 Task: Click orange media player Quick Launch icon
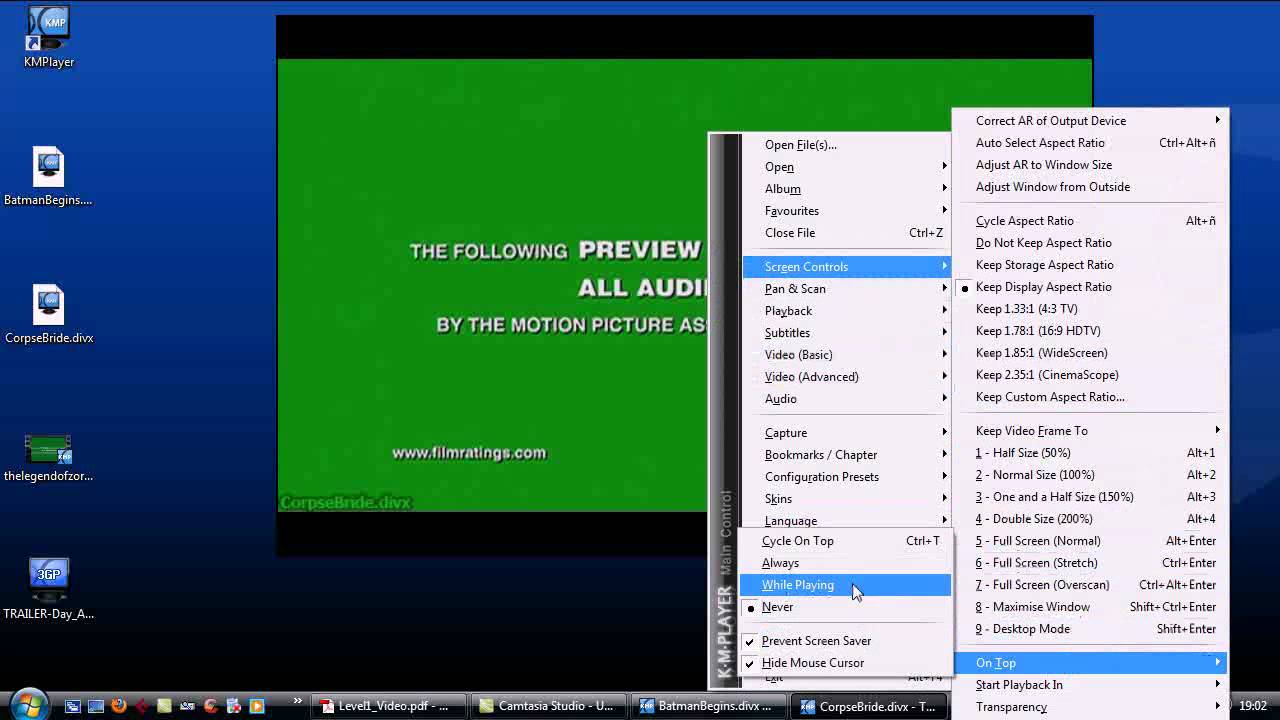click(257, 705)
